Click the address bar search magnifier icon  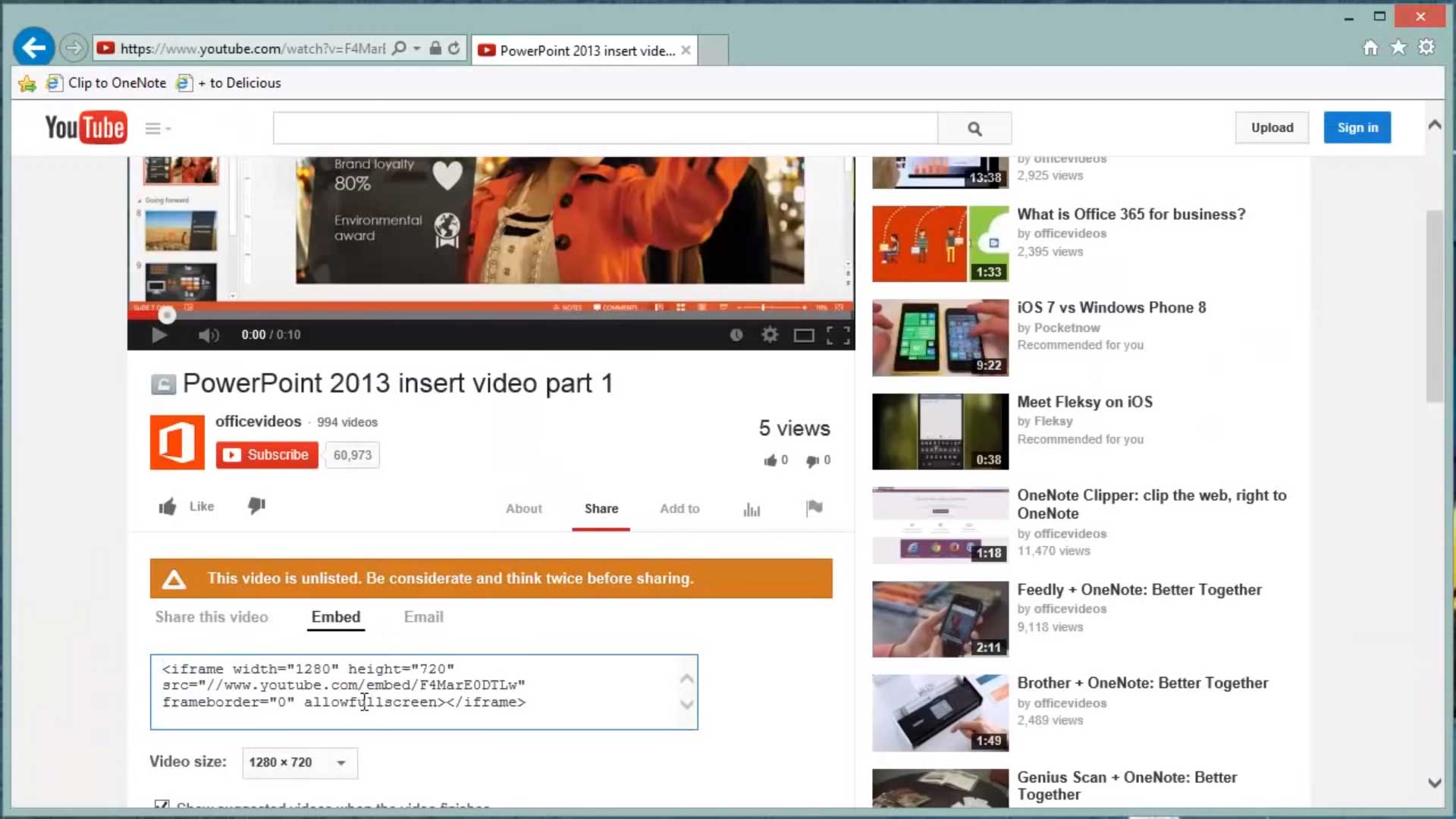pos(399,49)
